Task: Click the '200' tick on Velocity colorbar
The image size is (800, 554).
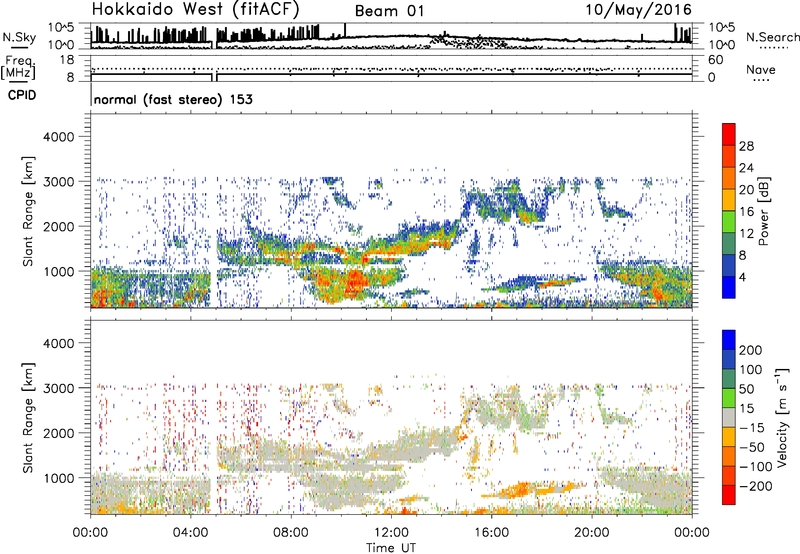Action: click(751, 350)
